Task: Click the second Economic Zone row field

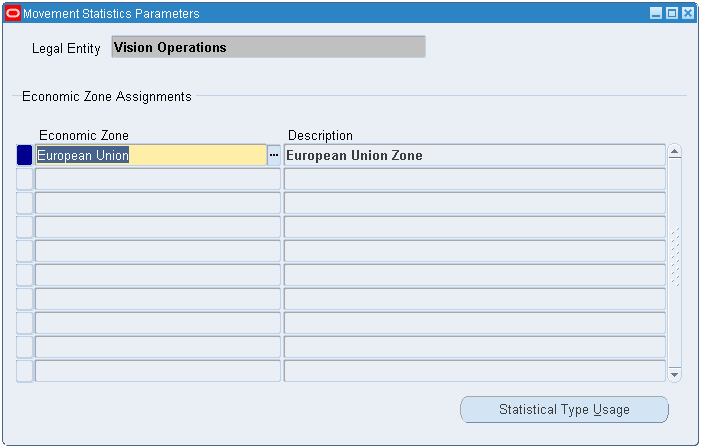Action: pos(157,179)
